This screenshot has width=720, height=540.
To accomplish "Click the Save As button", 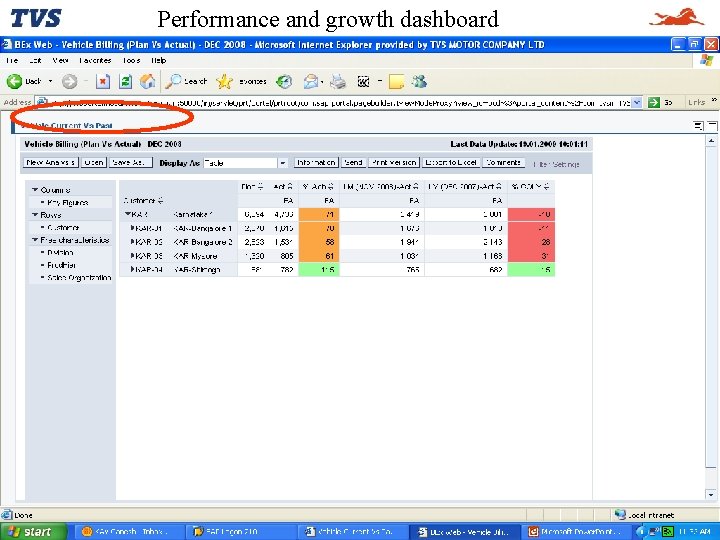I will pos(130,163).
